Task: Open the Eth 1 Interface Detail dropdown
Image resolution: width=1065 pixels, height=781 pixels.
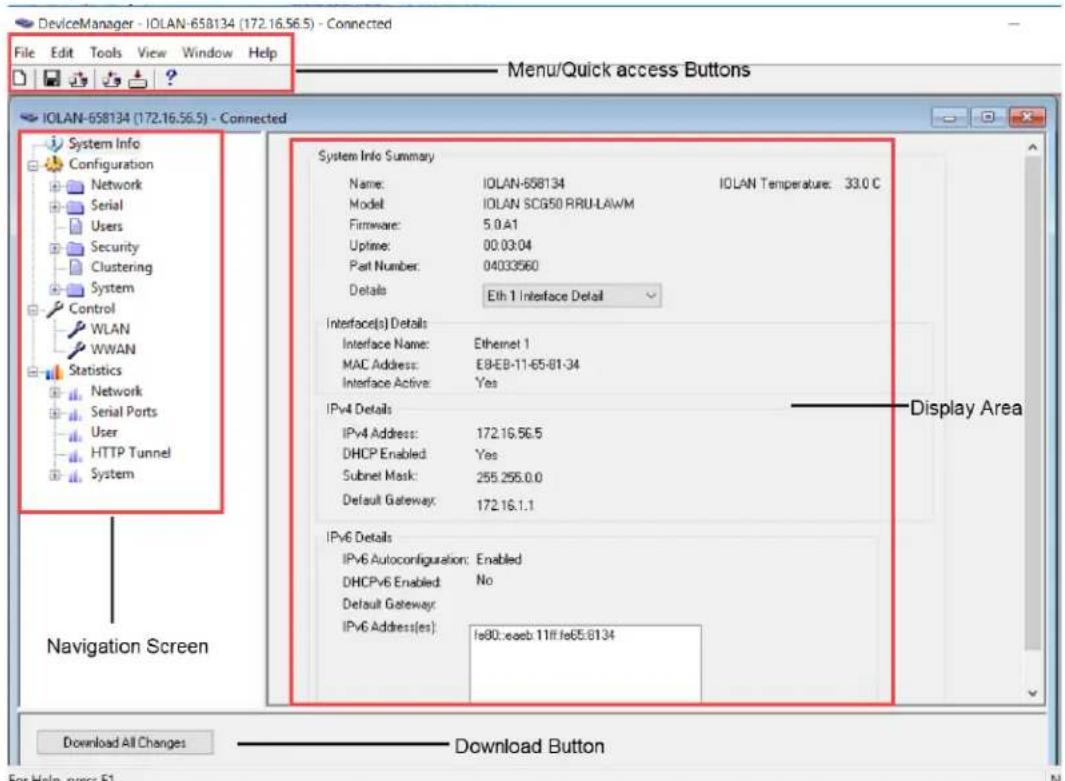Action: (571, 295)
